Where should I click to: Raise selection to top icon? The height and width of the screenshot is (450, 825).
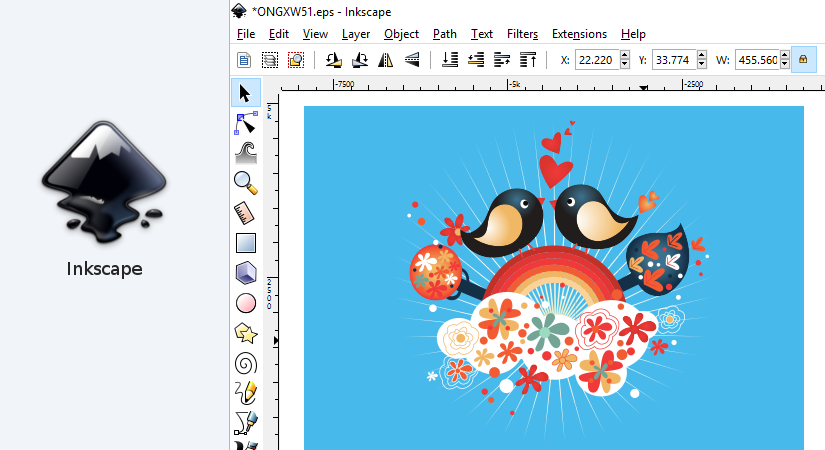[x=529, y=60]
